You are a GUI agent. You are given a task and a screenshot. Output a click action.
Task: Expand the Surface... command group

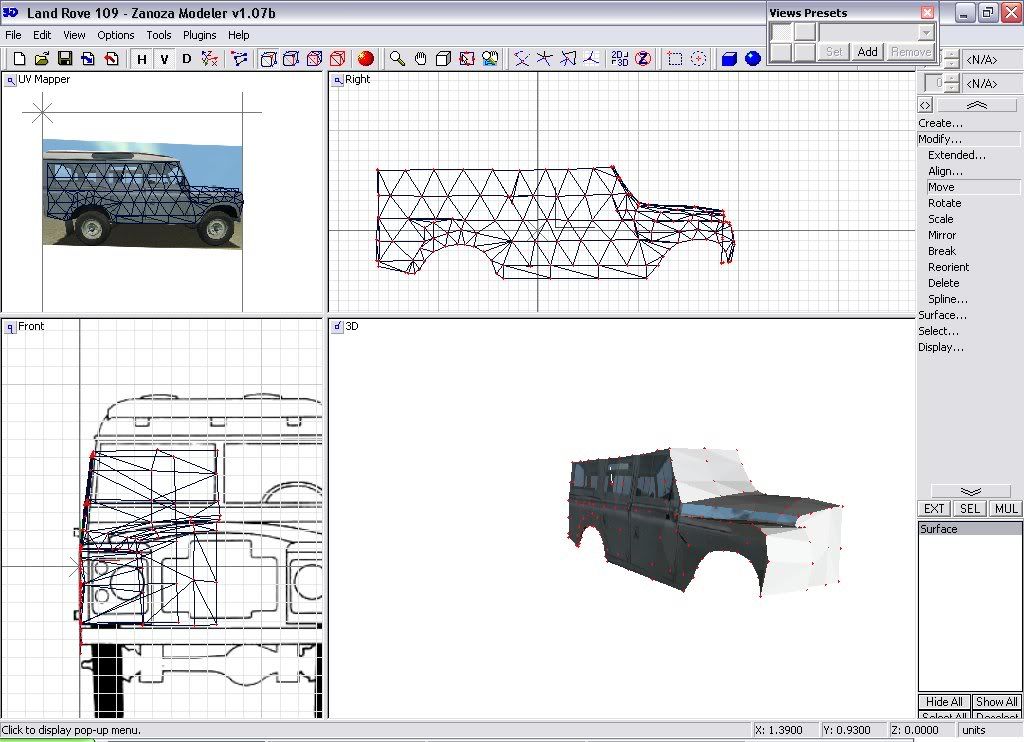942,315
